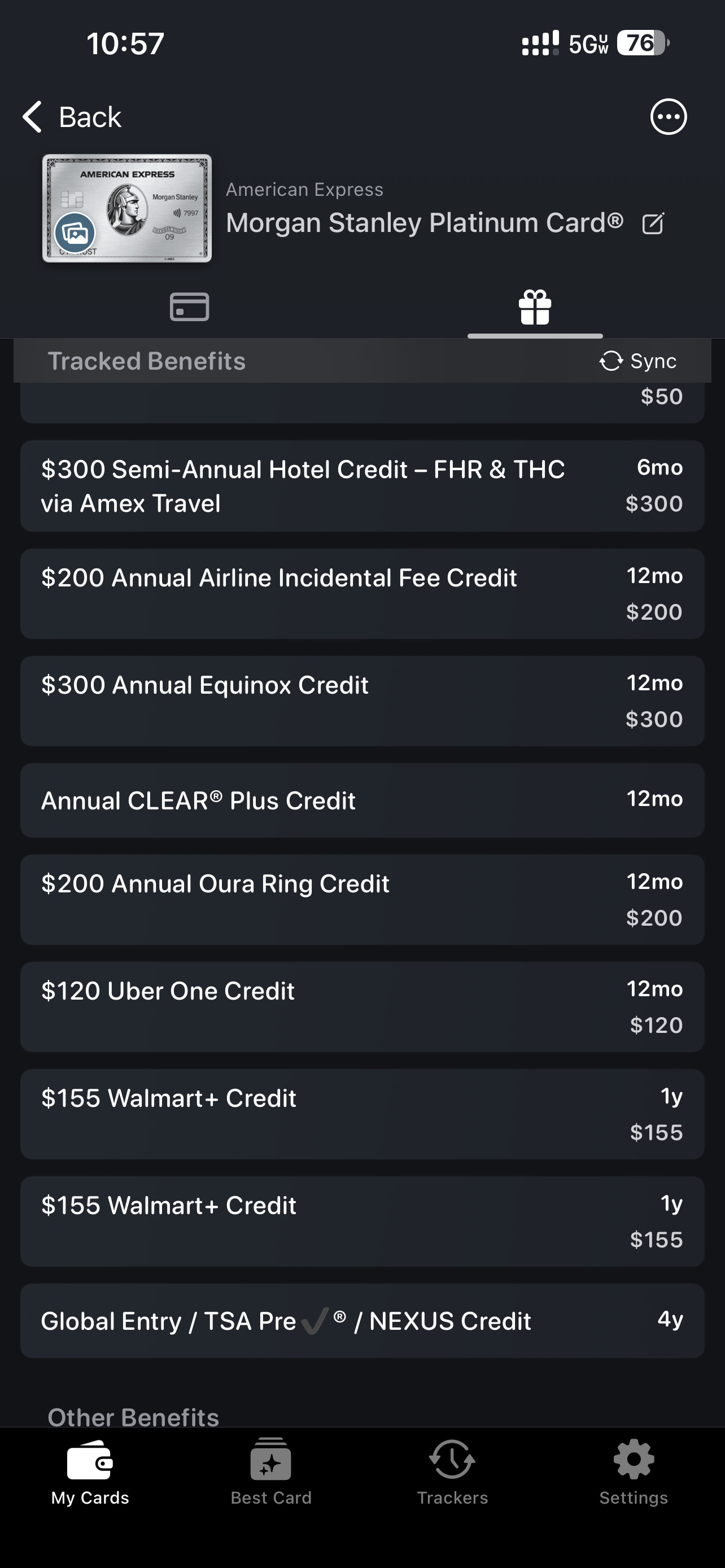725x1568 pixels.
Task: Open the Settings gear tab
Action: [x=633, y=1470]
